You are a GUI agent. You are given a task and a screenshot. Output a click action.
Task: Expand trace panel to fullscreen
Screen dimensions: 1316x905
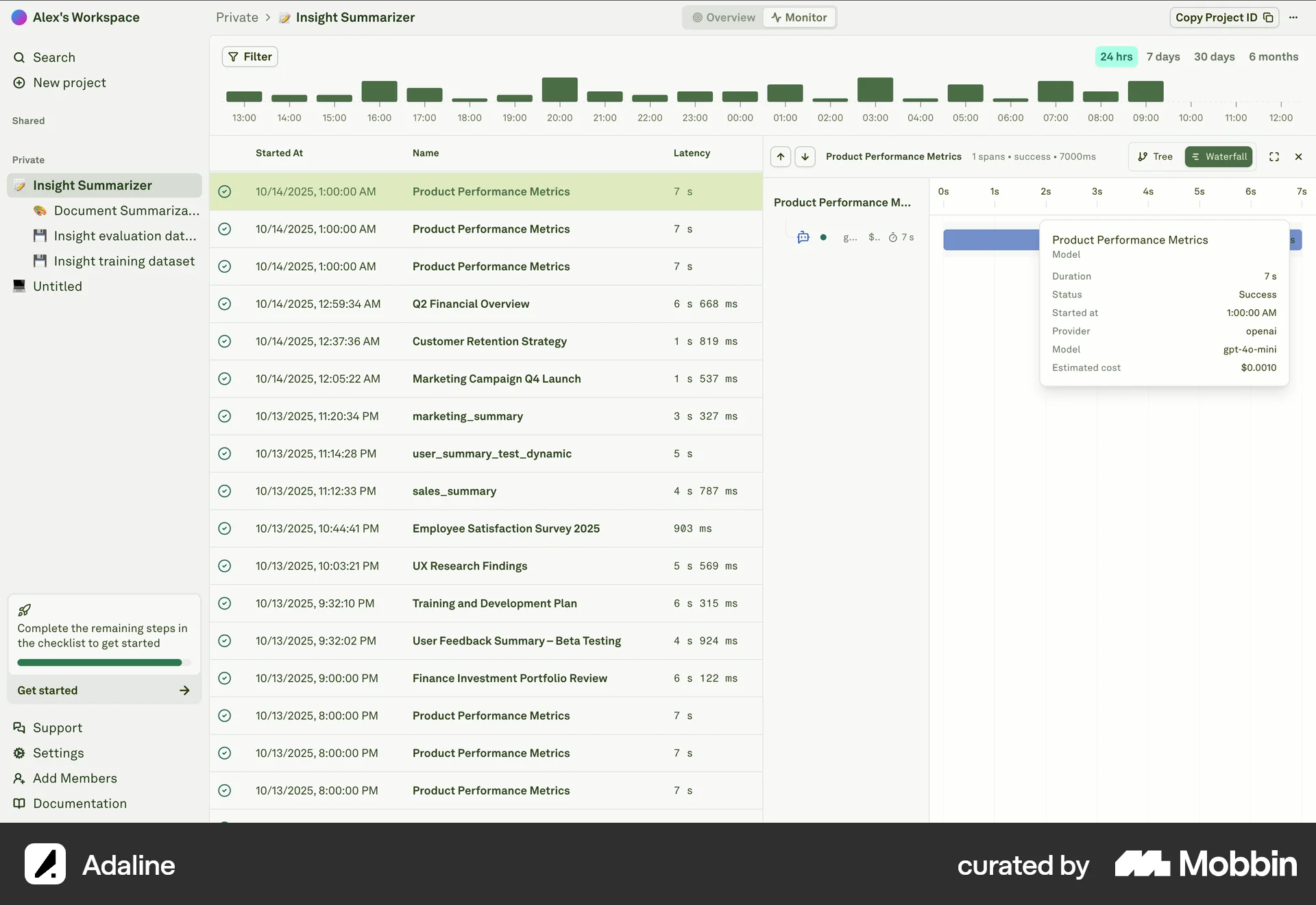pos(1274,156)
